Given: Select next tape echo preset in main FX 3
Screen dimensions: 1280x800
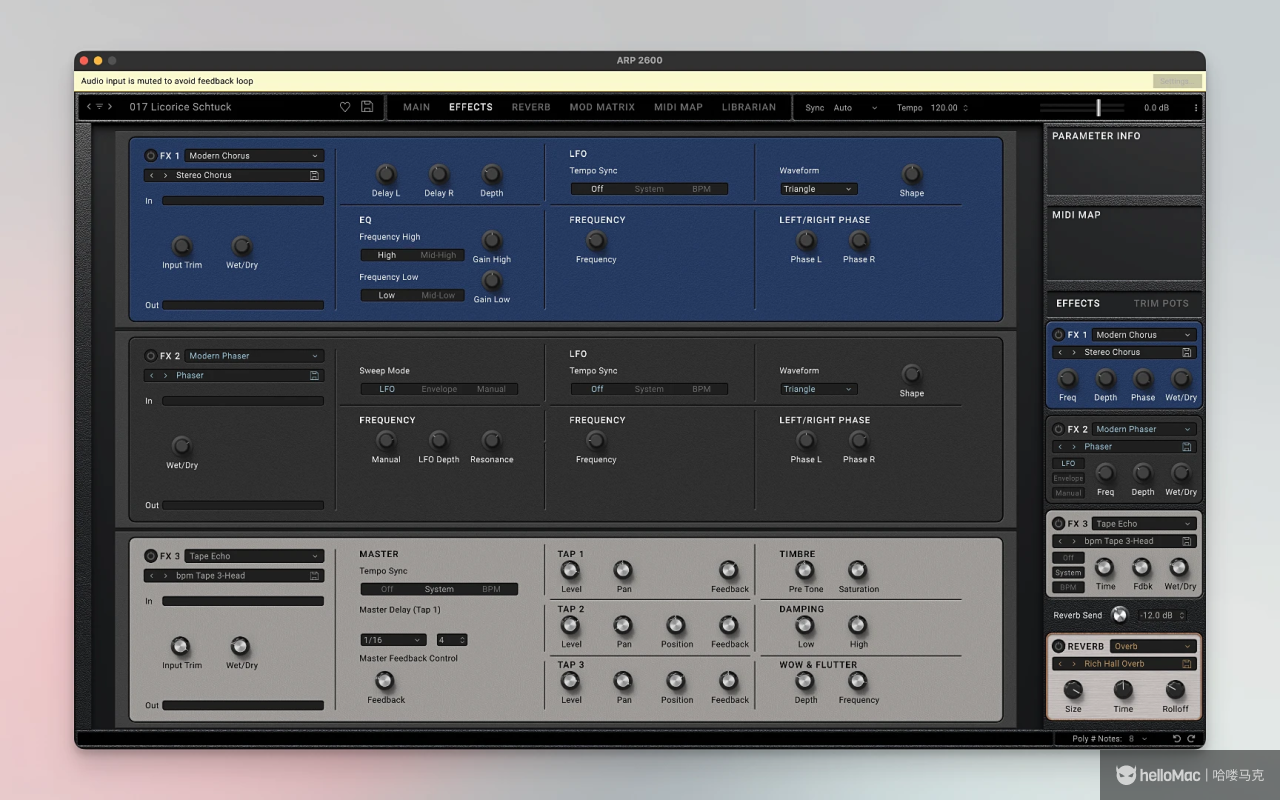Looking at the screenshot, I should point(165,576).
